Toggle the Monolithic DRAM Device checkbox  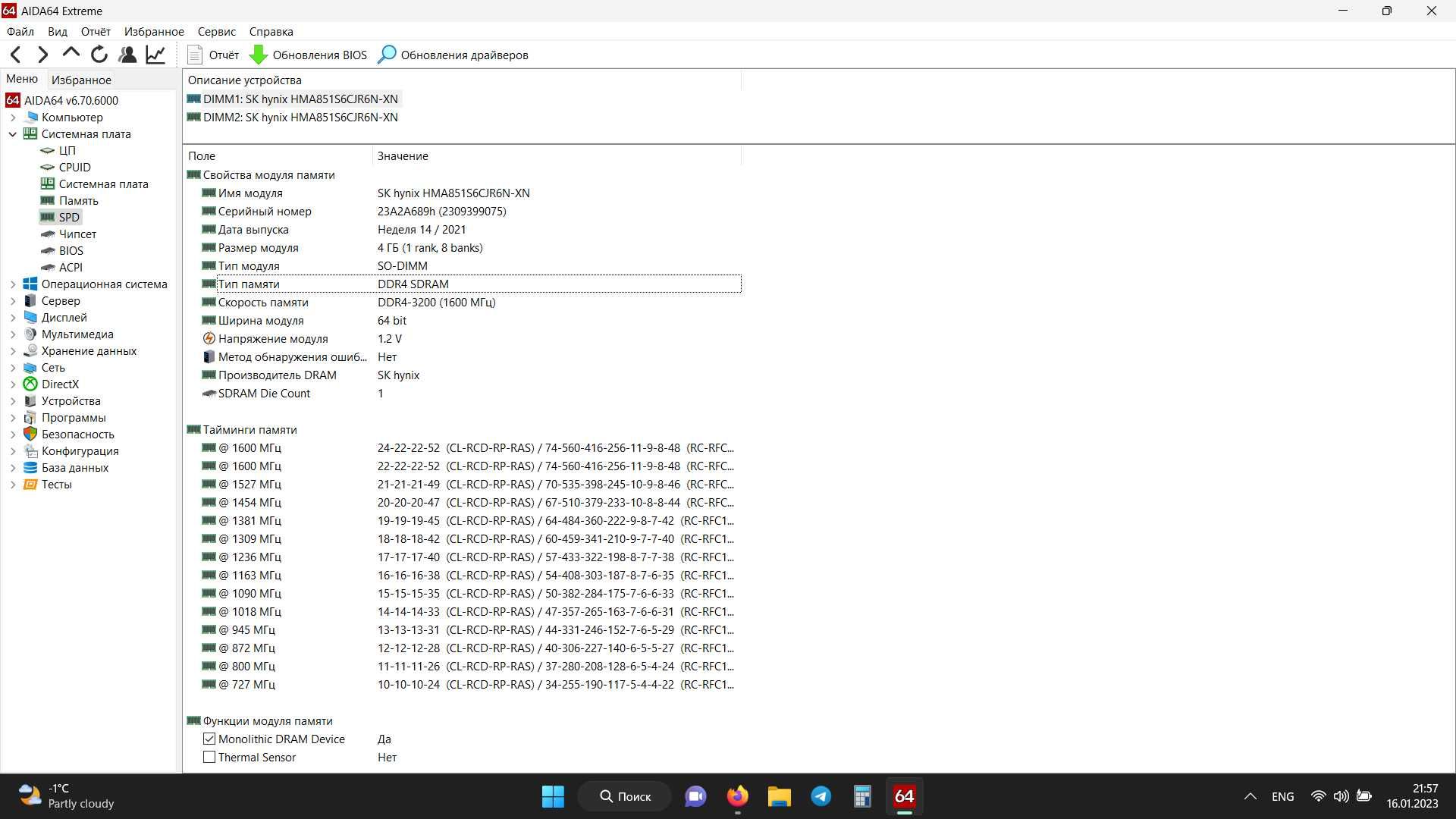209,739
